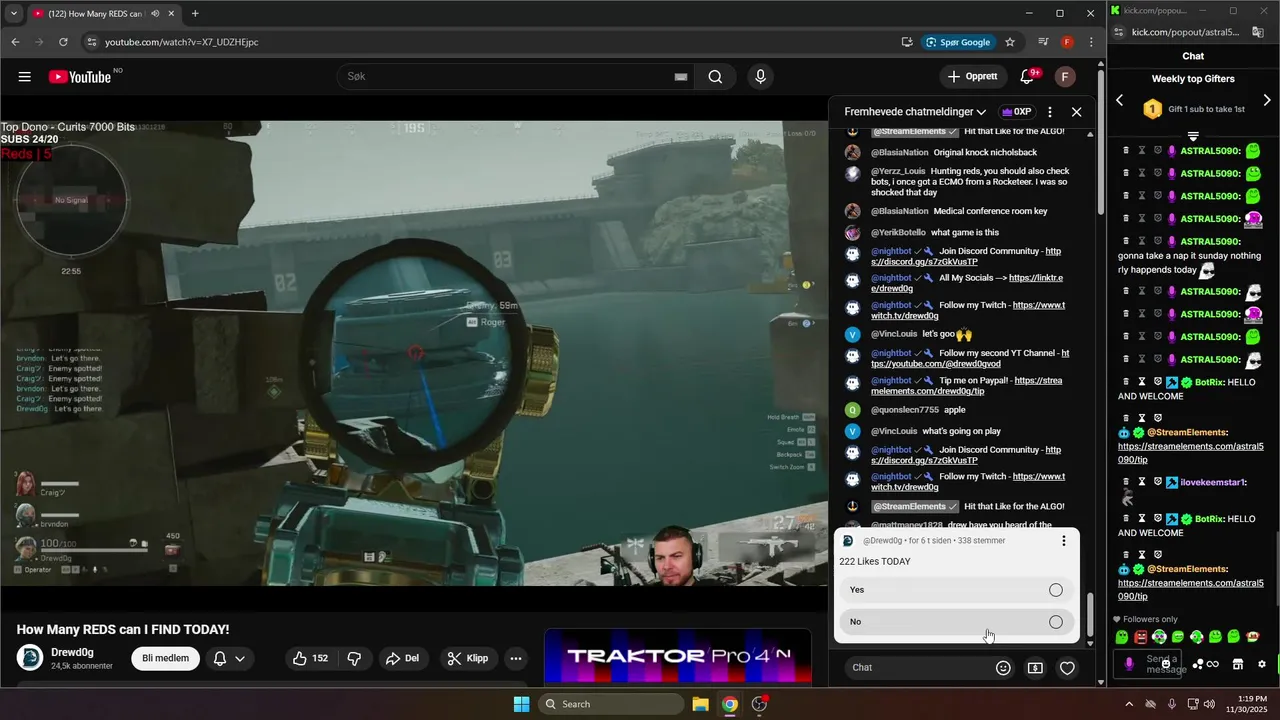Image resolution: width=1280 pixels, height=720 pixels.
Task: Open Chrome tab search dropdown
Action: pos(13,14)
